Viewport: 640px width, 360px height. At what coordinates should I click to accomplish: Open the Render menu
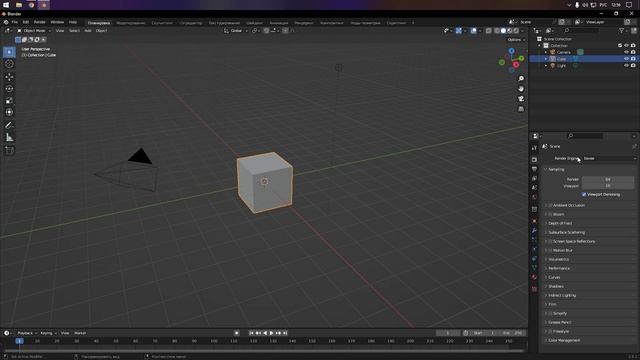pos(40,22)
